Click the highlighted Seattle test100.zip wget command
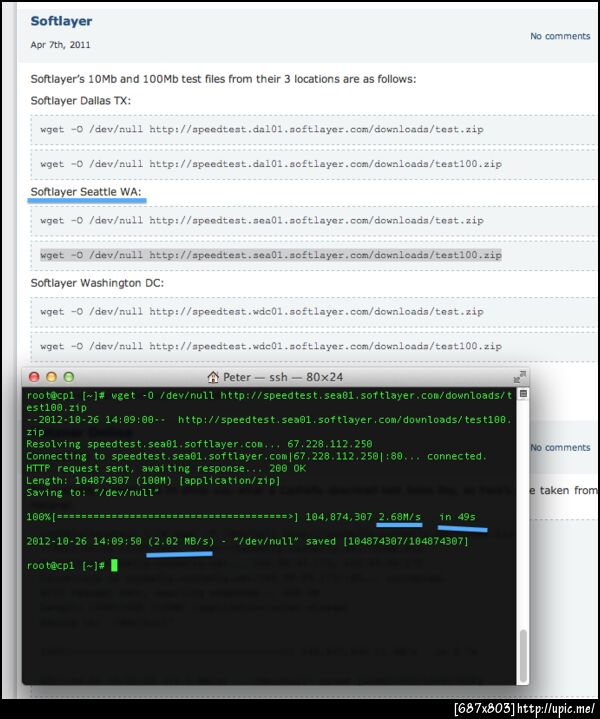Viewport: 600px width, 719px height. pos(271,255)
